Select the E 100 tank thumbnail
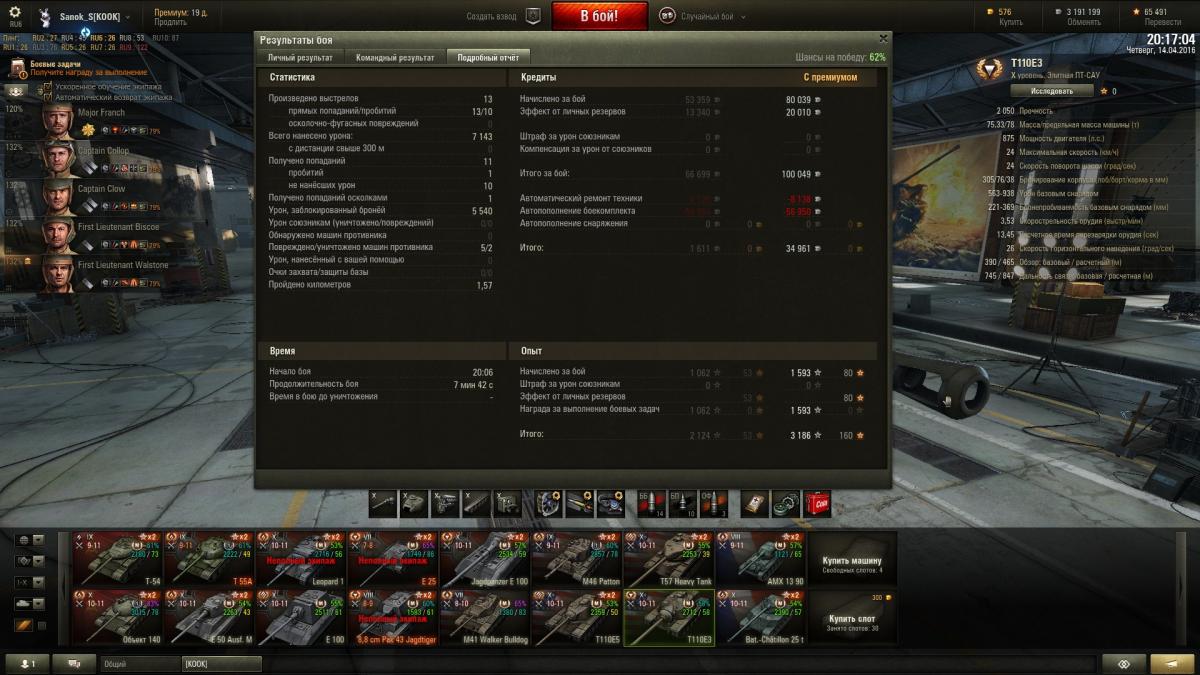Image resolution: width=1200 pixels, height=675 pixels. click(x=301, y=617)
